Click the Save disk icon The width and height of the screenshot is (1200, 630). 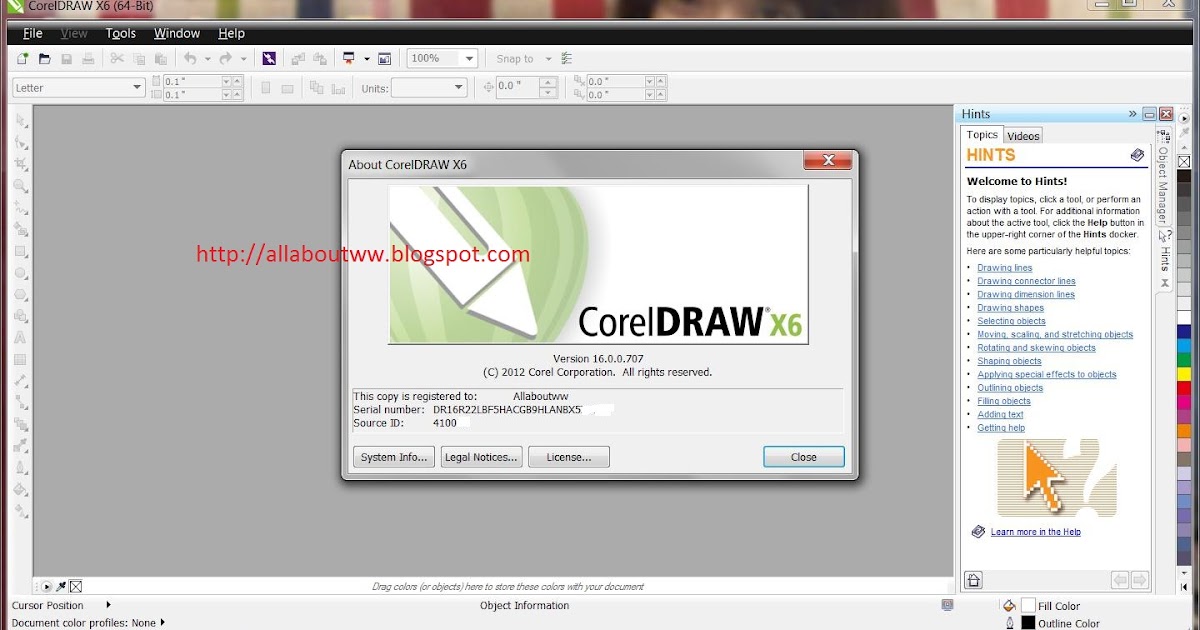point(67,59)
